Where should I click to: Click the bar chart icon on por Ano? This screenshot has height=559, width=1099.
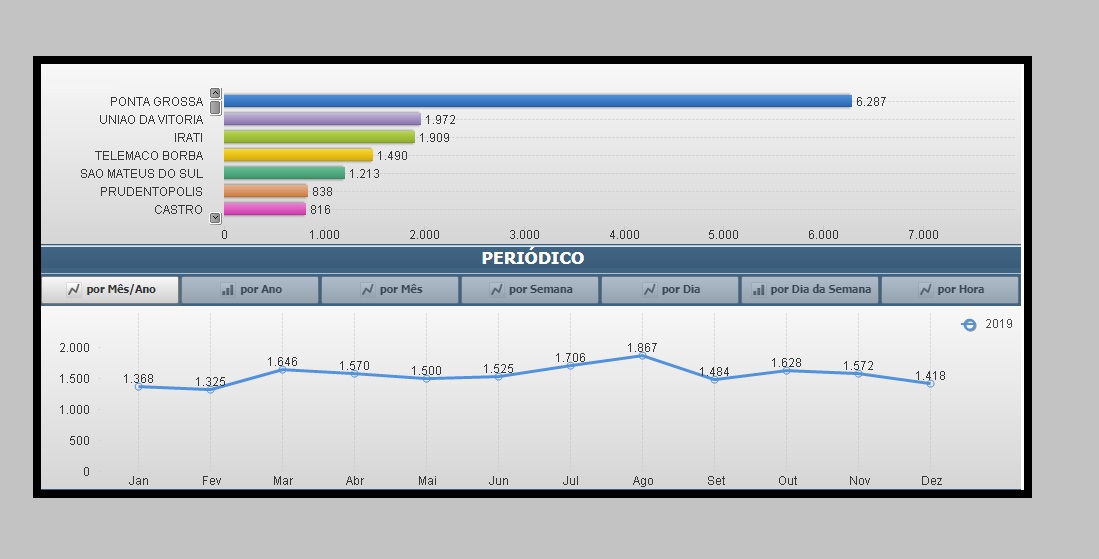(227, 290)
